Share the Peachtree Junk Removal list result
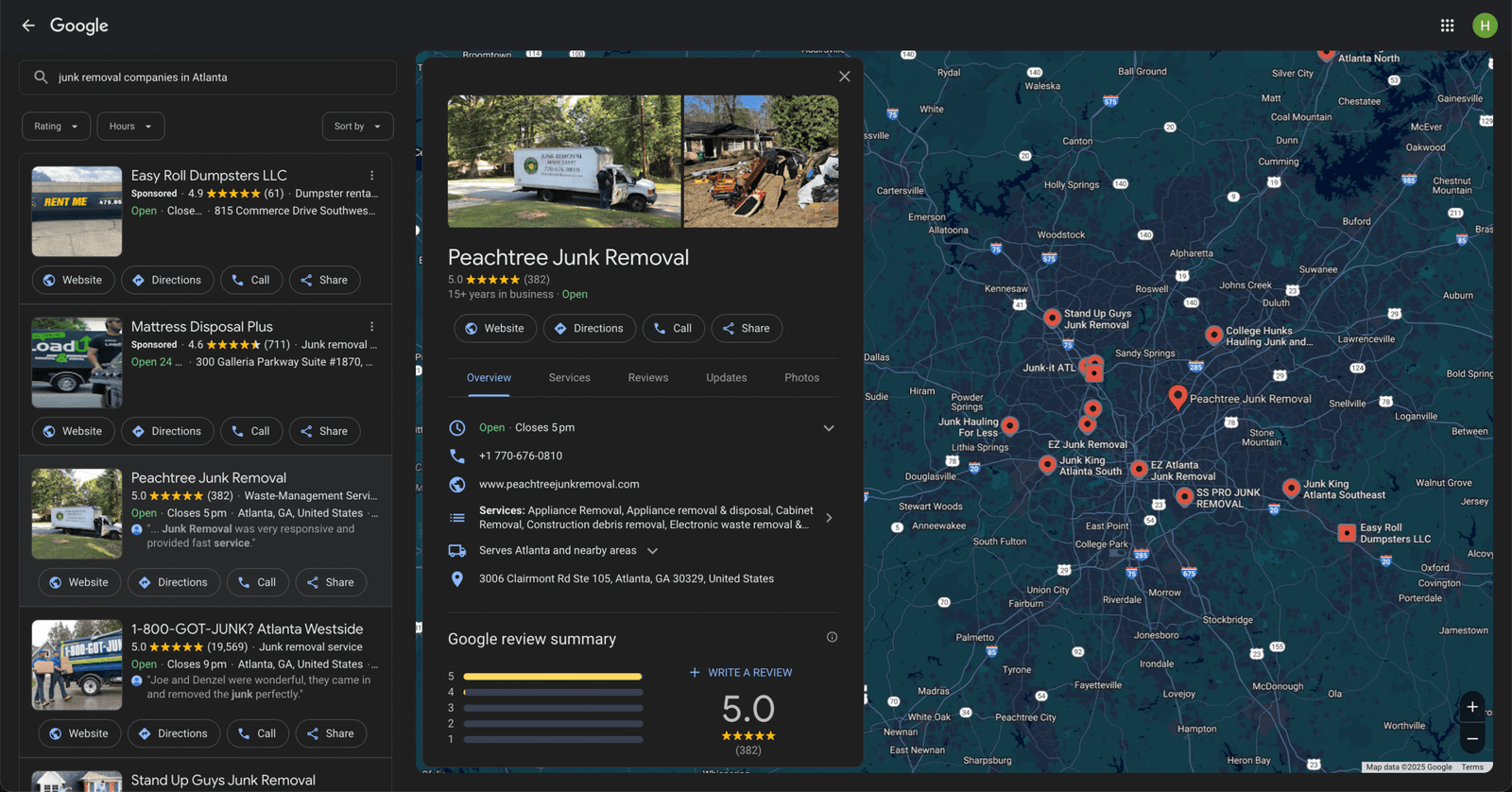Screen dimensions: 1512x792 click(331, 582)
